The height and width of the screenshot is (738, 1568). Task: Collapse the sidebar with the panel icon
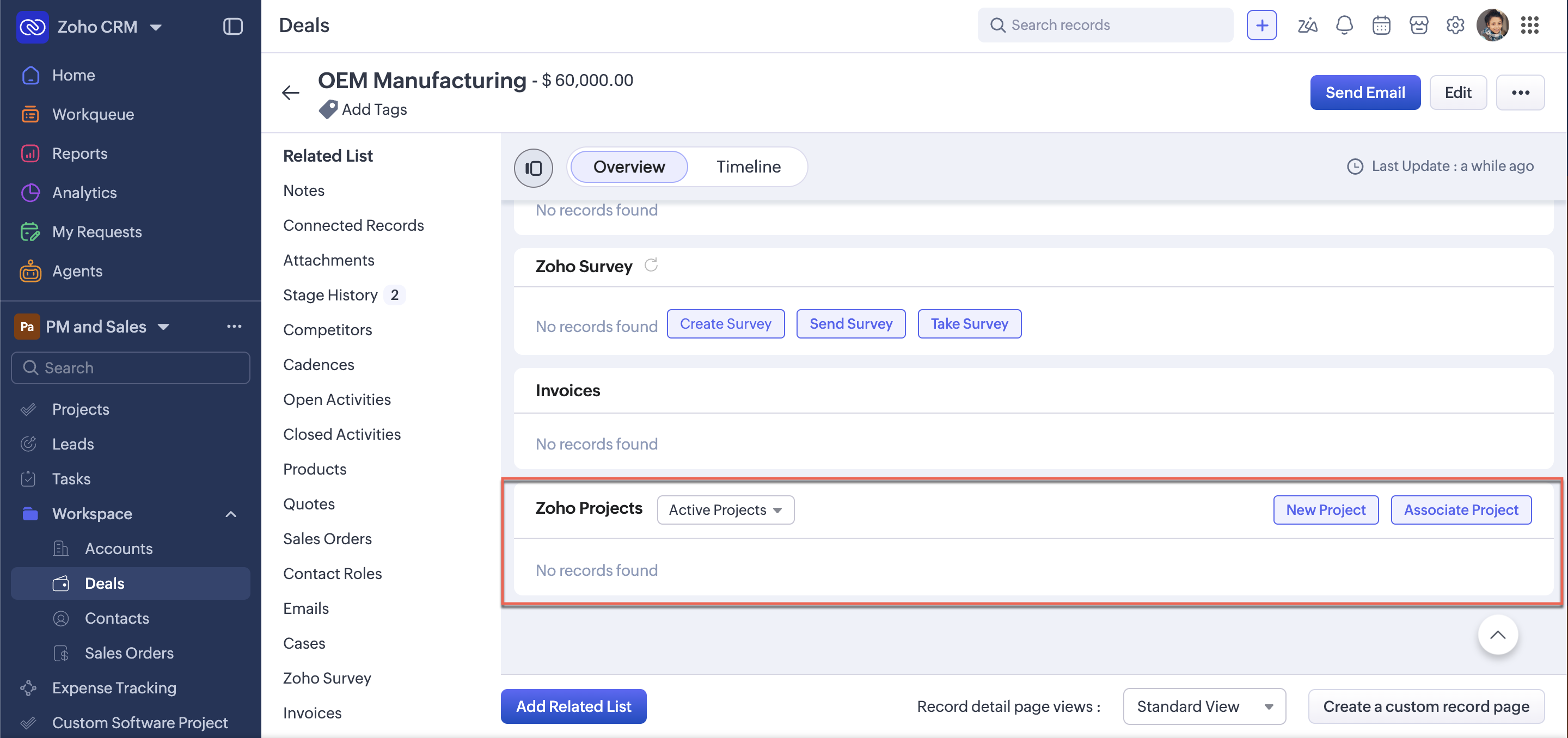click(x=232, y=27)
